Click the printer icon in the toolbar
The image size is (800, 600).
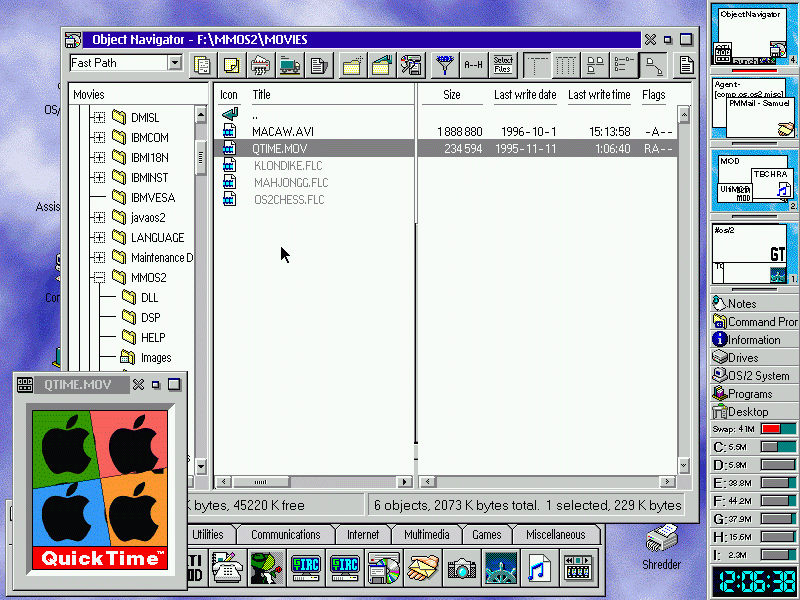pos(259,65)
